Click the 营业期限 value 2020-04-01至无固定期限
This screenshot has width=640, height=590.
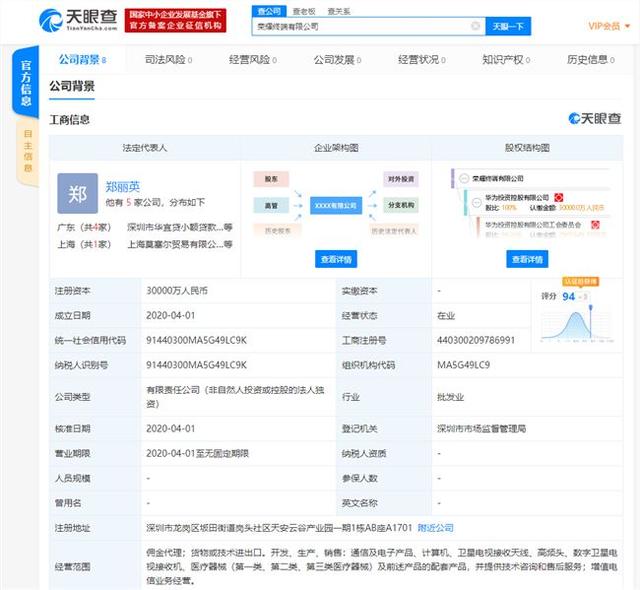[198, 453]
